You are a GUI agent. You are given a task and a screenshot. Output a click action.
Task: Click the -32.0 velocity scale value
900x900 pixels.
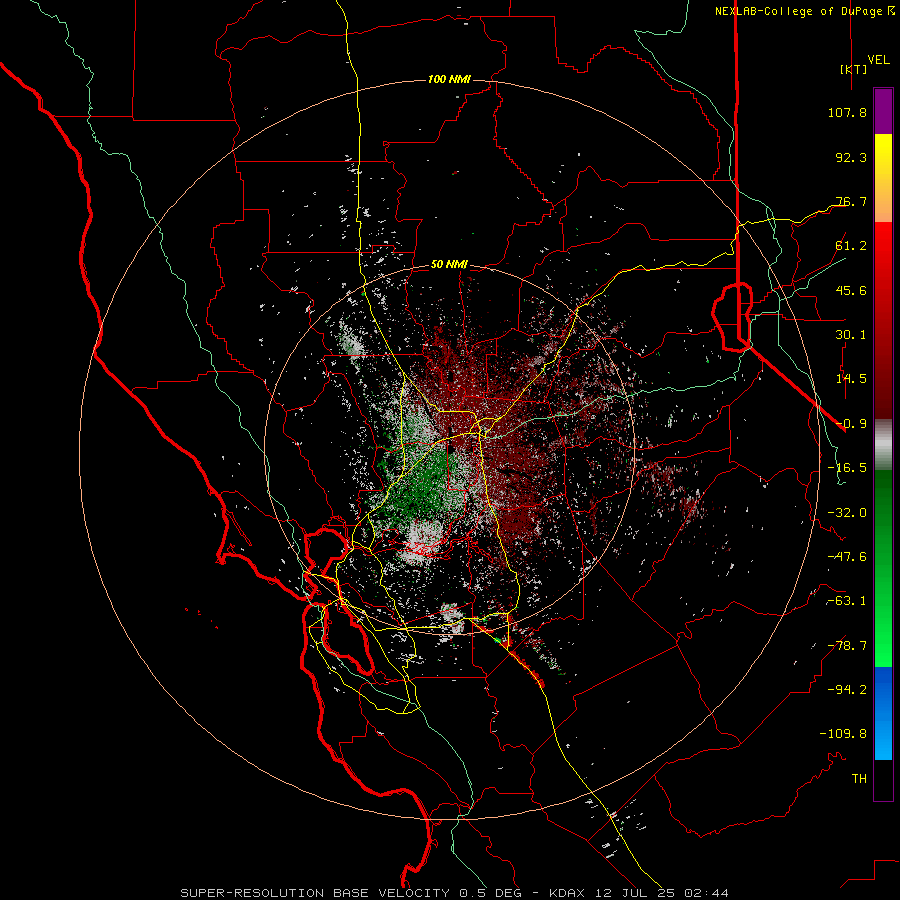[847, 513]
